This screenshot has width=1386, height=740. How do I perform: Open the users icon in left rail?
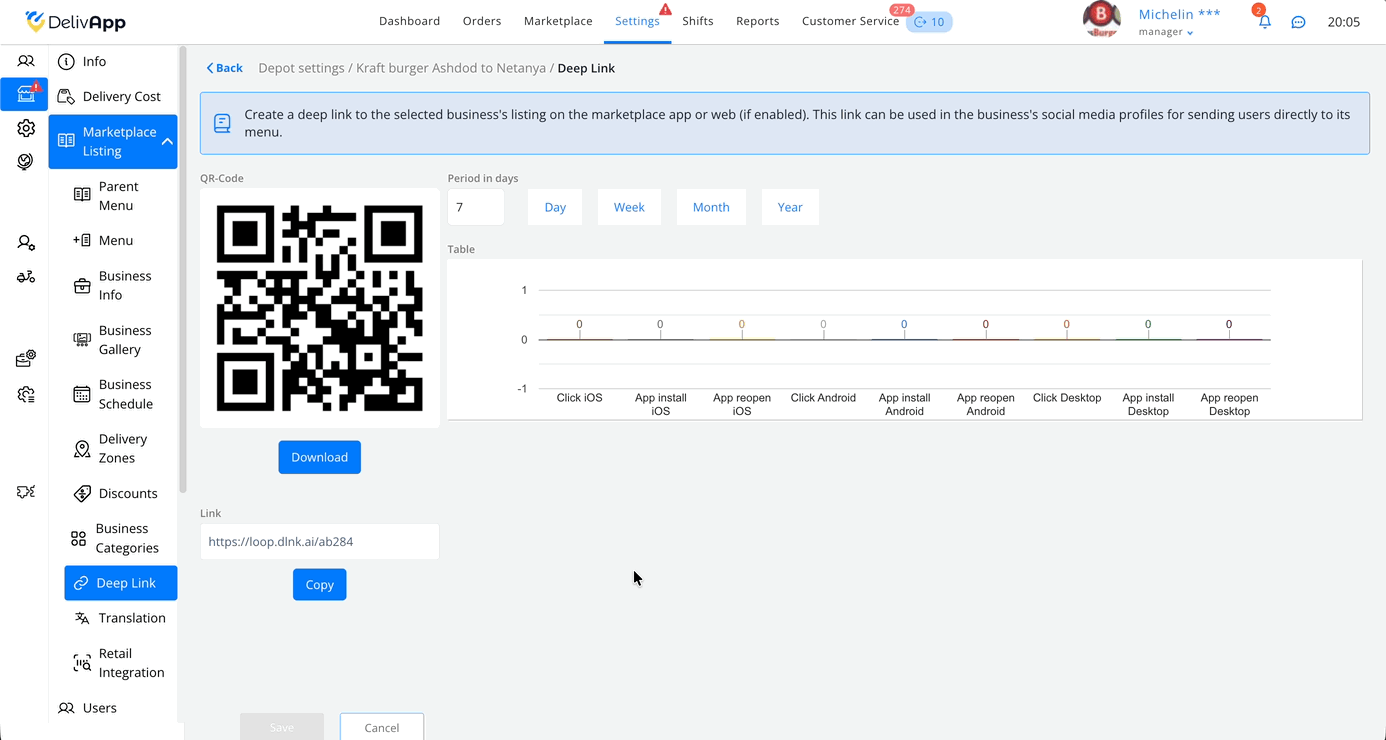[x=26, y=61]
